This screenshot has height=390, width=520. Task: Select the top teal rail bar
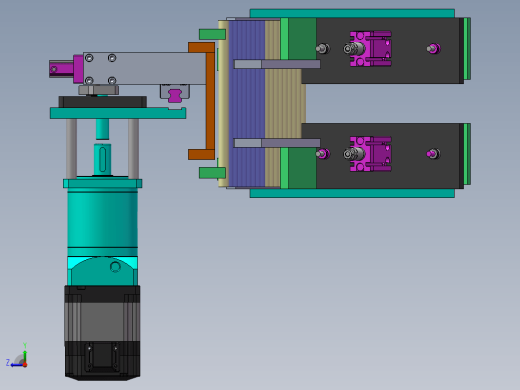(352, 13)
